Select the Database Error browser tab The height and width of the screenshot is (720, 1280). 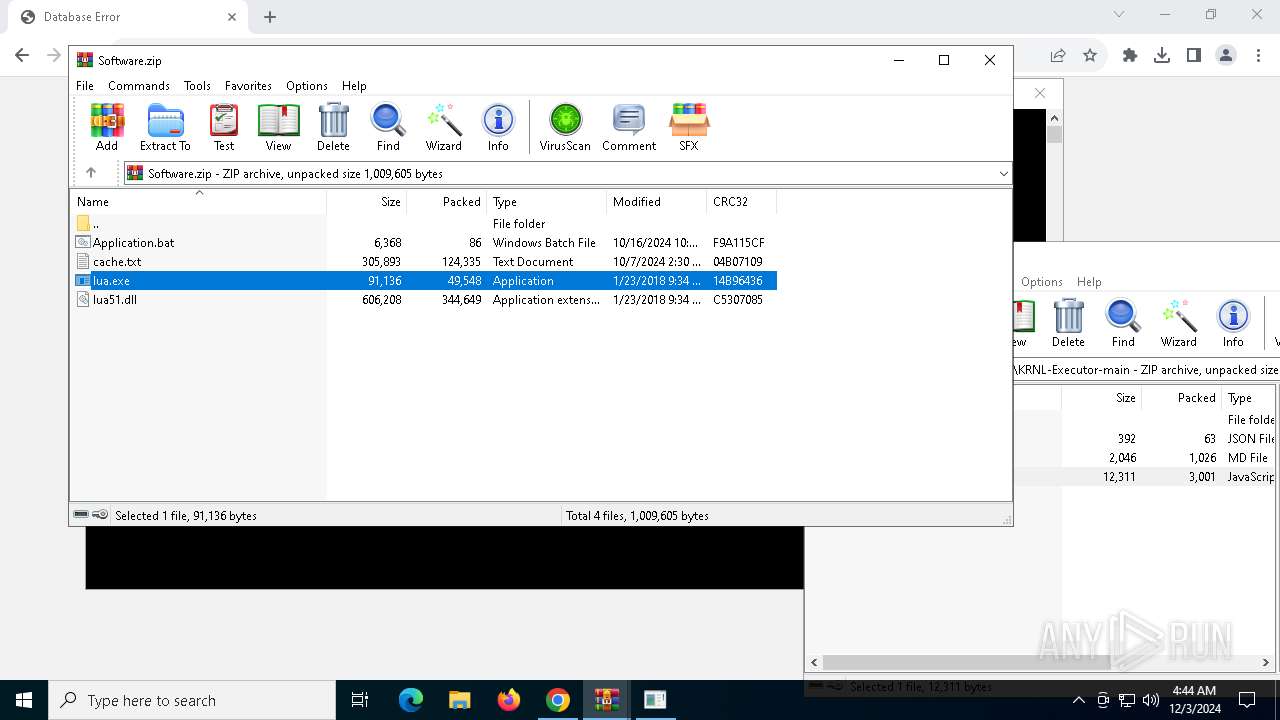coord(126,17)
